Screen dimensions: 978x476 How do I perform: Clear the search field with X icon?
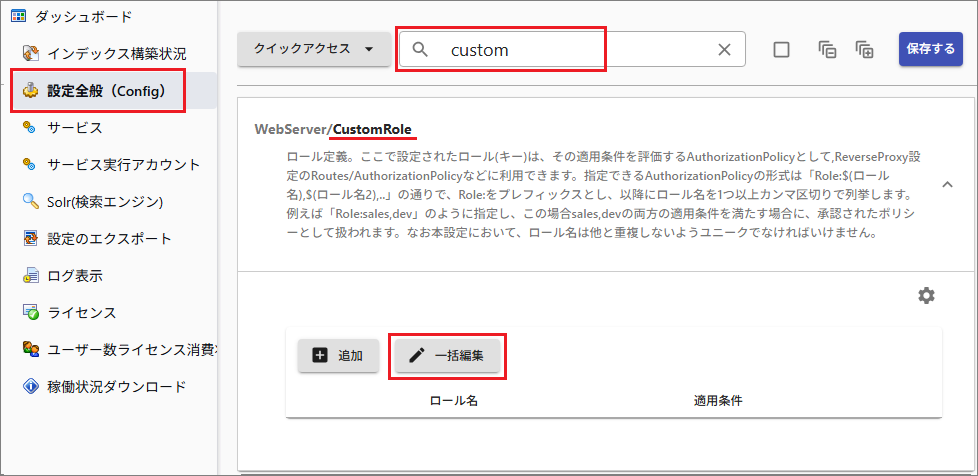725,50
